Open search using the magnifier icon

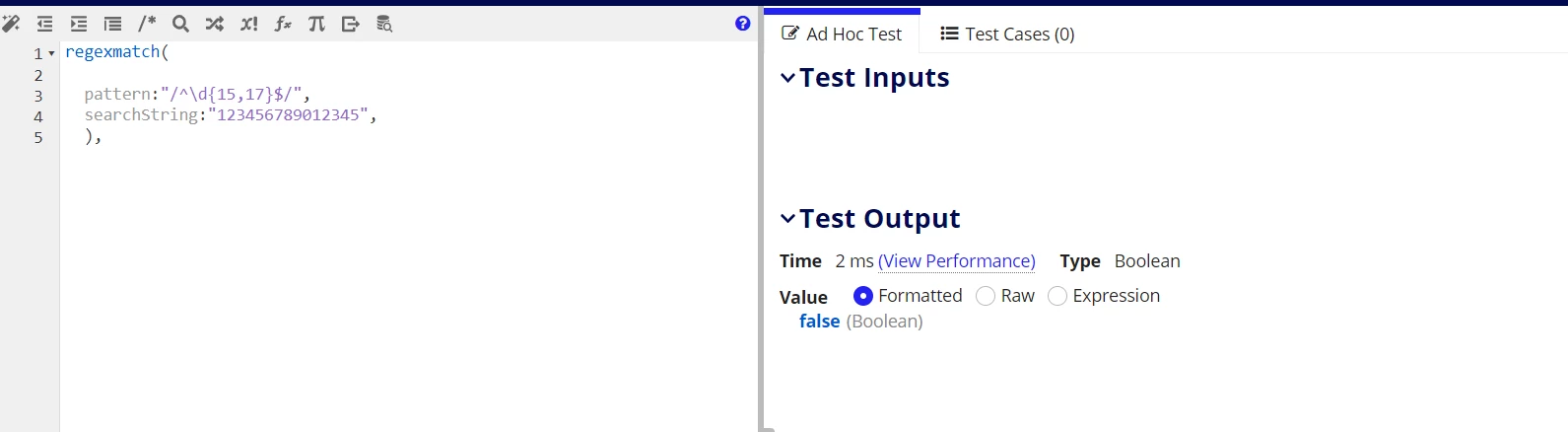coord(180,24)
